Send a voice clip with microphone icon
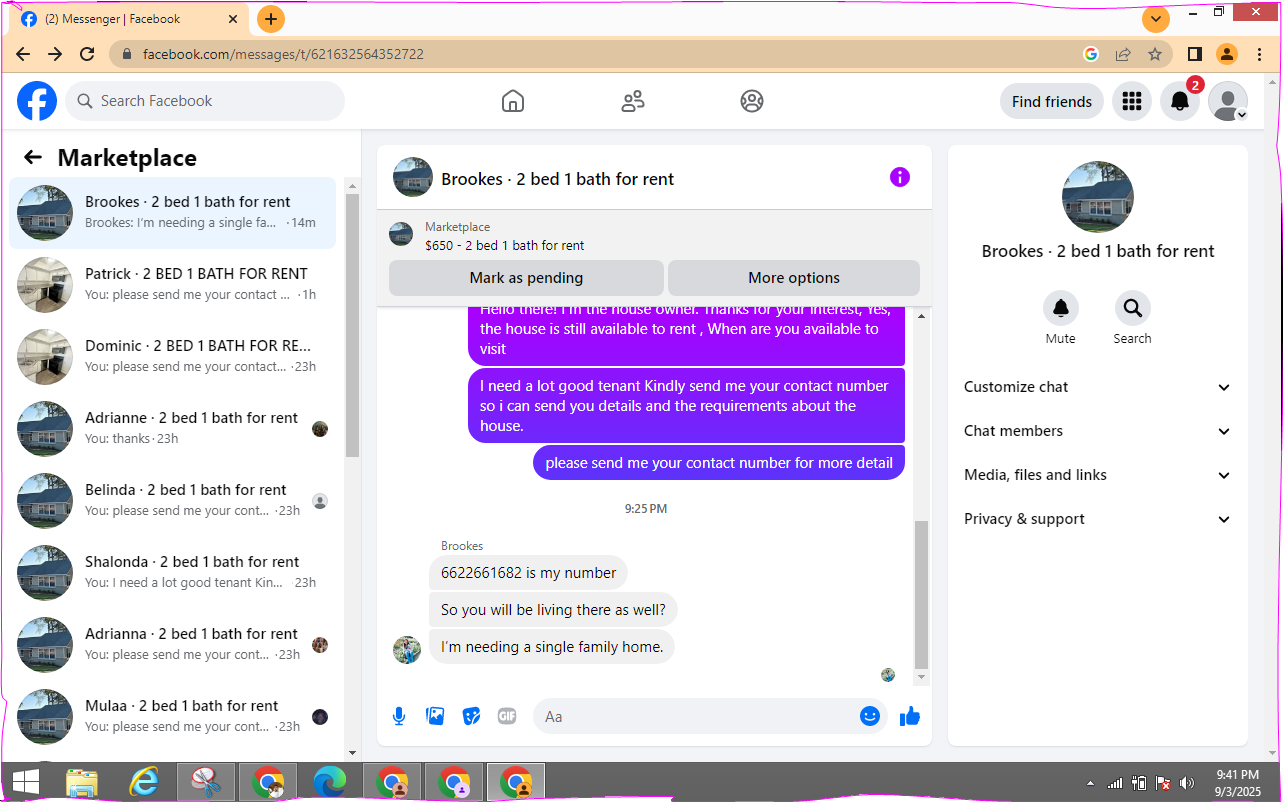Screen dimensions: 1283x802 tap(399, 716)
